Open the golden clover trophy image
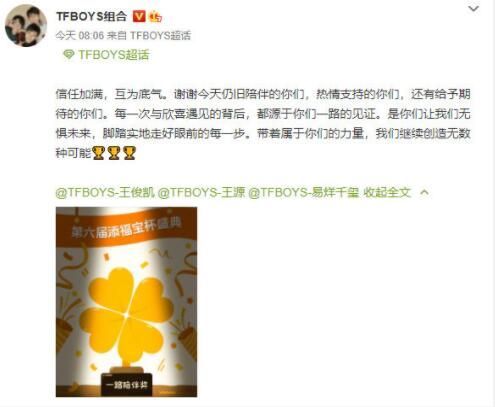 click(x=126, y=302)
